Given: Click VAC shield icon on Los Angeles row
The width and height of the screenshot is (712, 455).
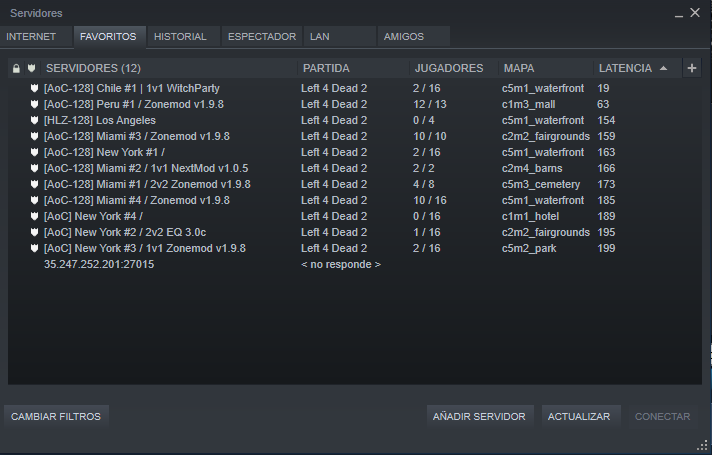Looking at the screenshot, I should point(34,120).
